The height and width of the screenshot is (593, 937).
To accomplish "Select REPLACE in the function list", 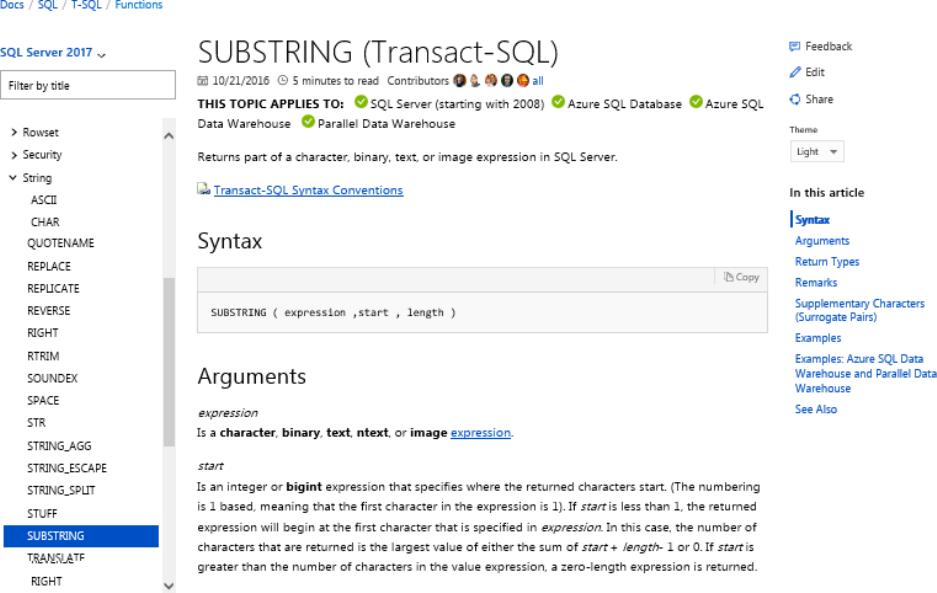I will click(49, 266).
